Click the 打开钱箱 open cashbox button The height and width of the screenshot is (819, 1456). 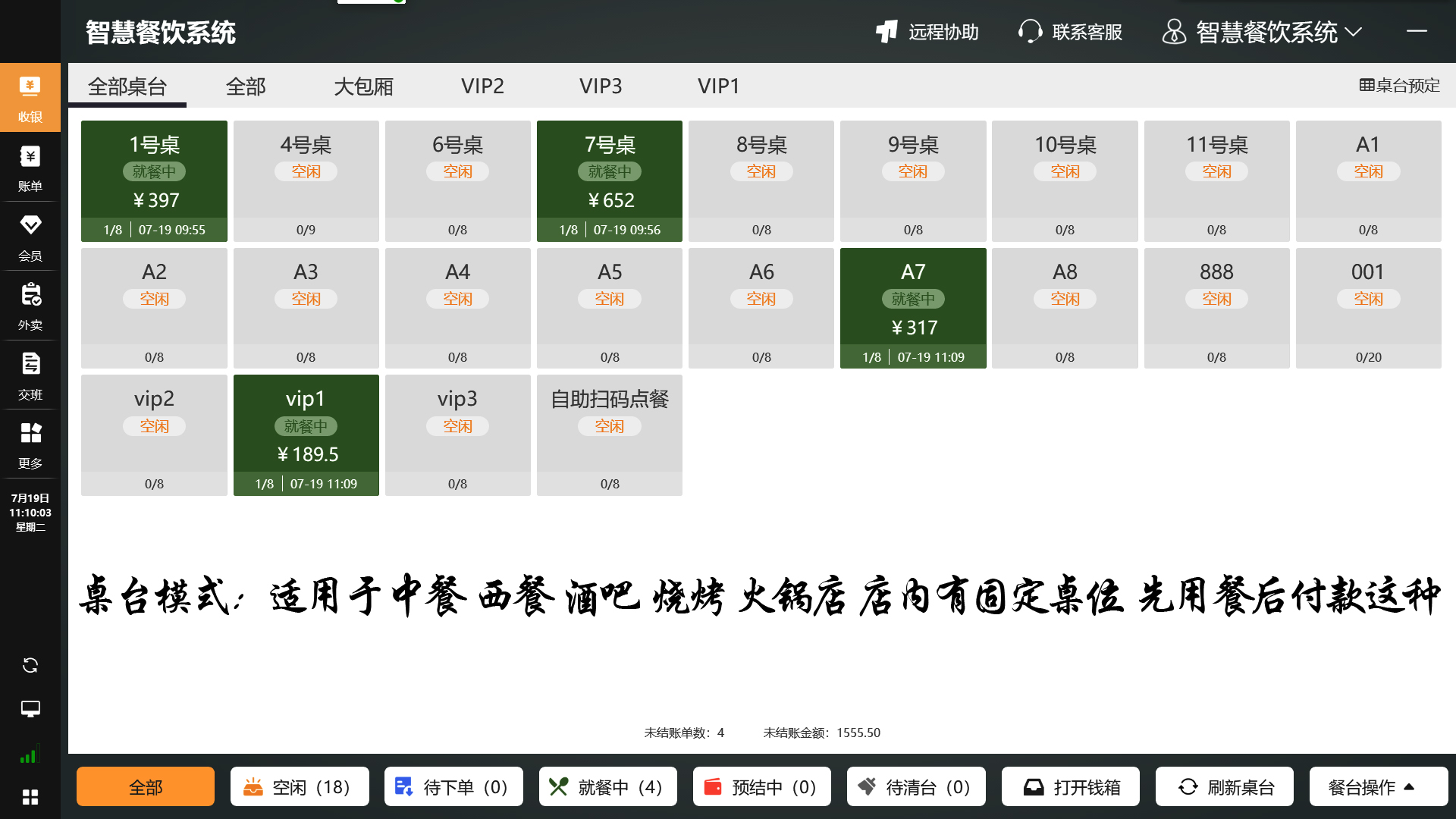click(1071, 787)
